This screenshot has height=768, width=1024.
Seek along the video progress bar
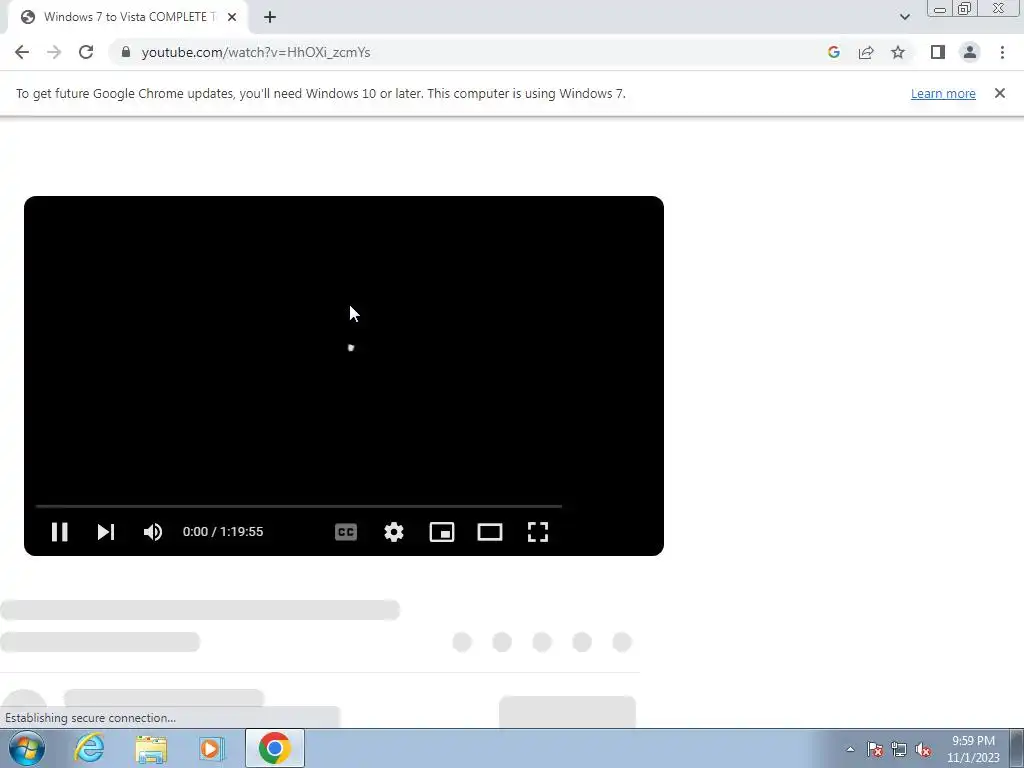tap(298, 506)
